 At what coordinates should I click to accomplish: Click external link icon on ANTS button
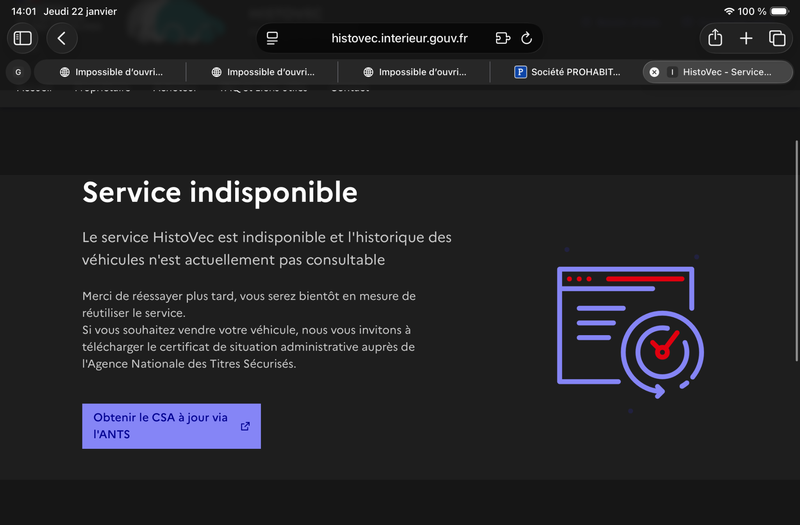[x=245, y=426]
